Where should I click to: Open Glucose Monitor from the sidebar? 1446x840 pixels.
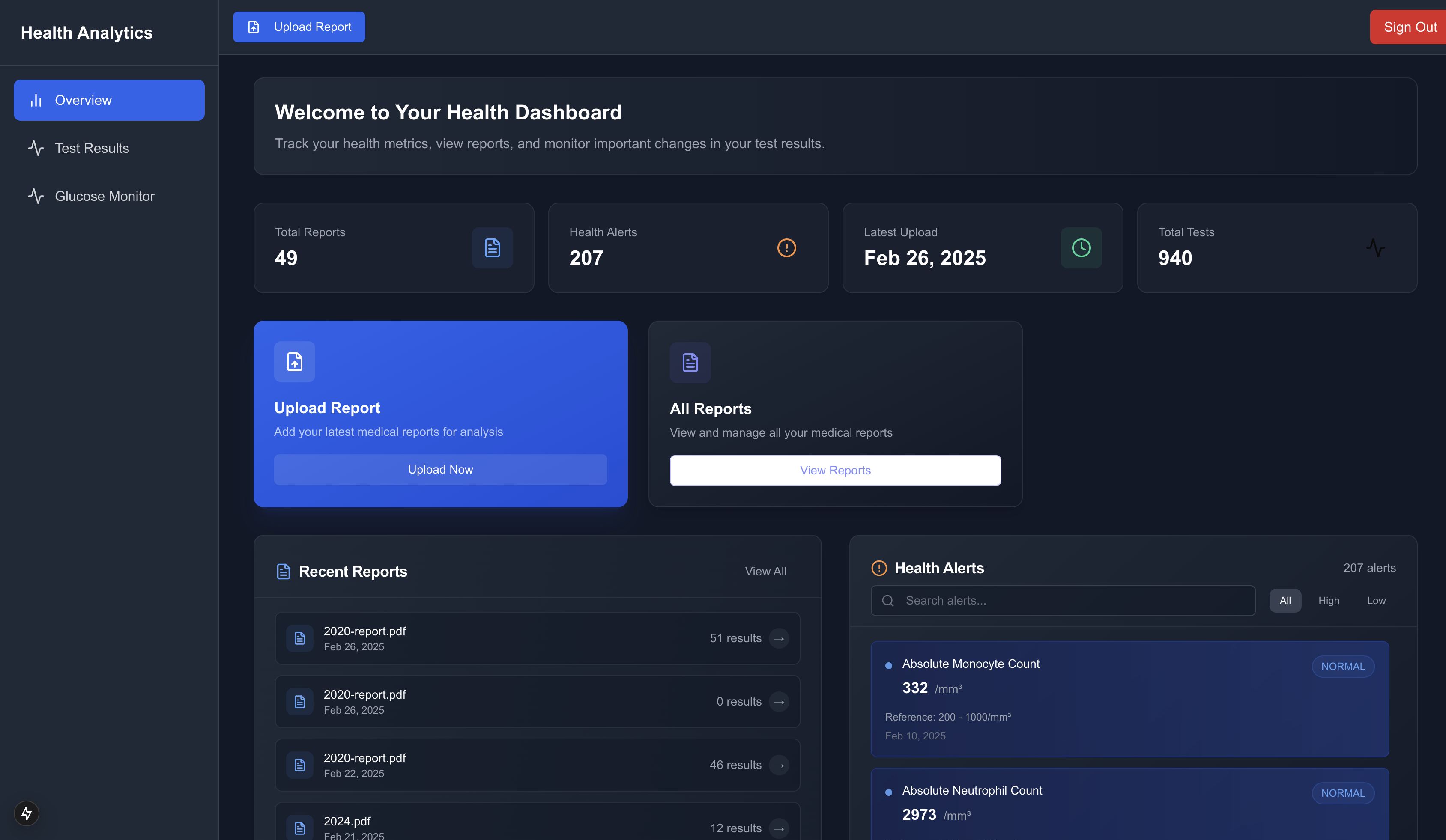(x=105, y=196)
